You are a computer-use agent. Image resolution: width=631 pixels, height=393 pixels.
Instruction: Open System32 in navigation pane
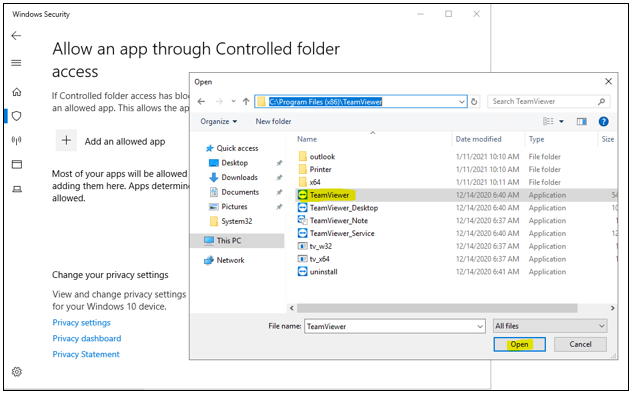point(231,221)
